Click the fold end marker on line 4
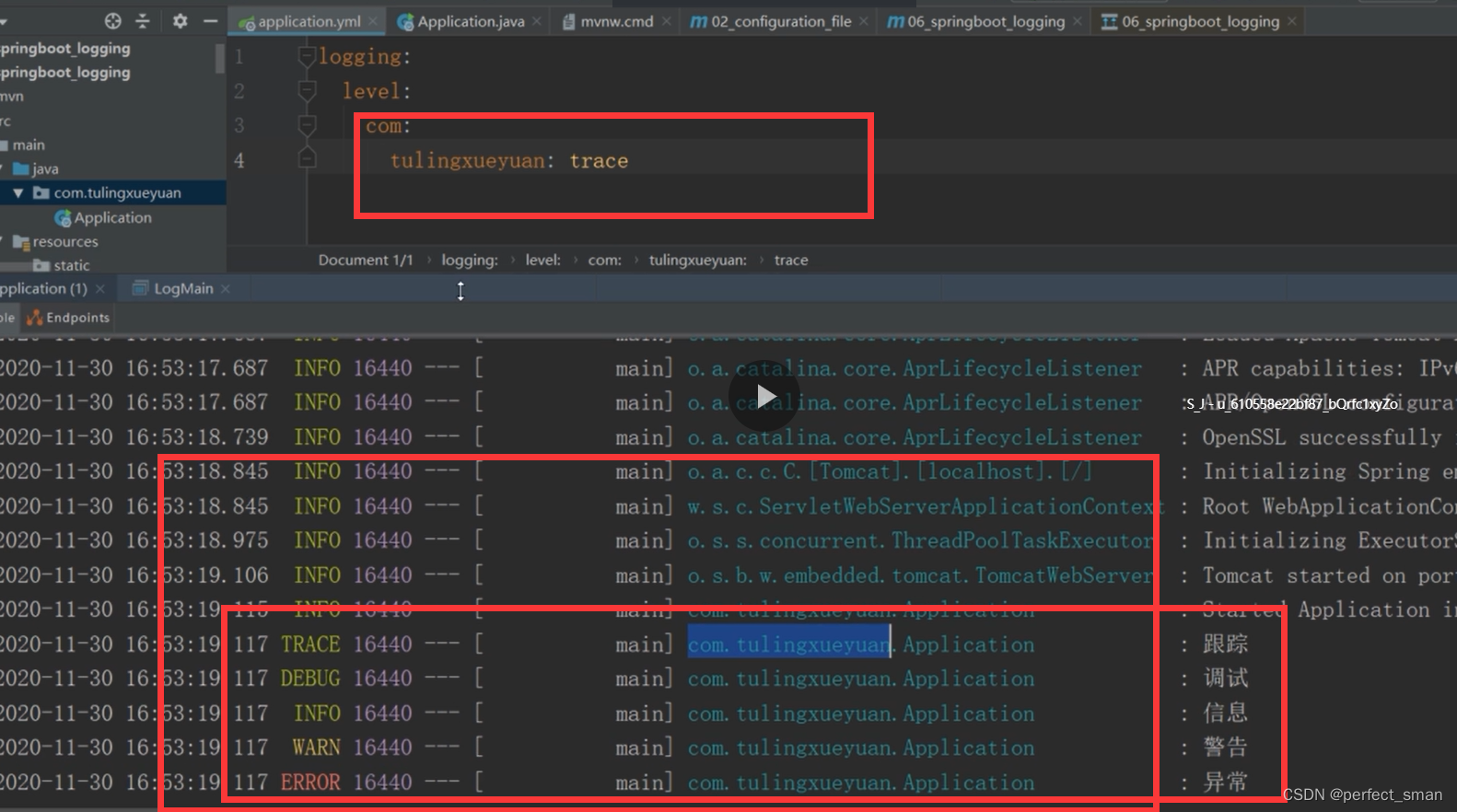 coord(308,158)
